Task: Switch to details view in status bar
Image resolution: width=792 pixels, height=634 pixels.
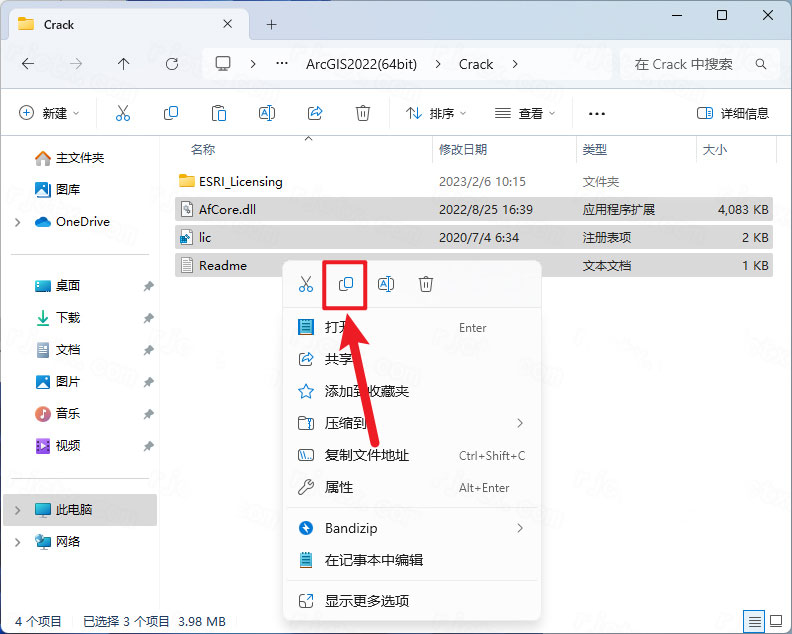Action: (x=754, y=621)
